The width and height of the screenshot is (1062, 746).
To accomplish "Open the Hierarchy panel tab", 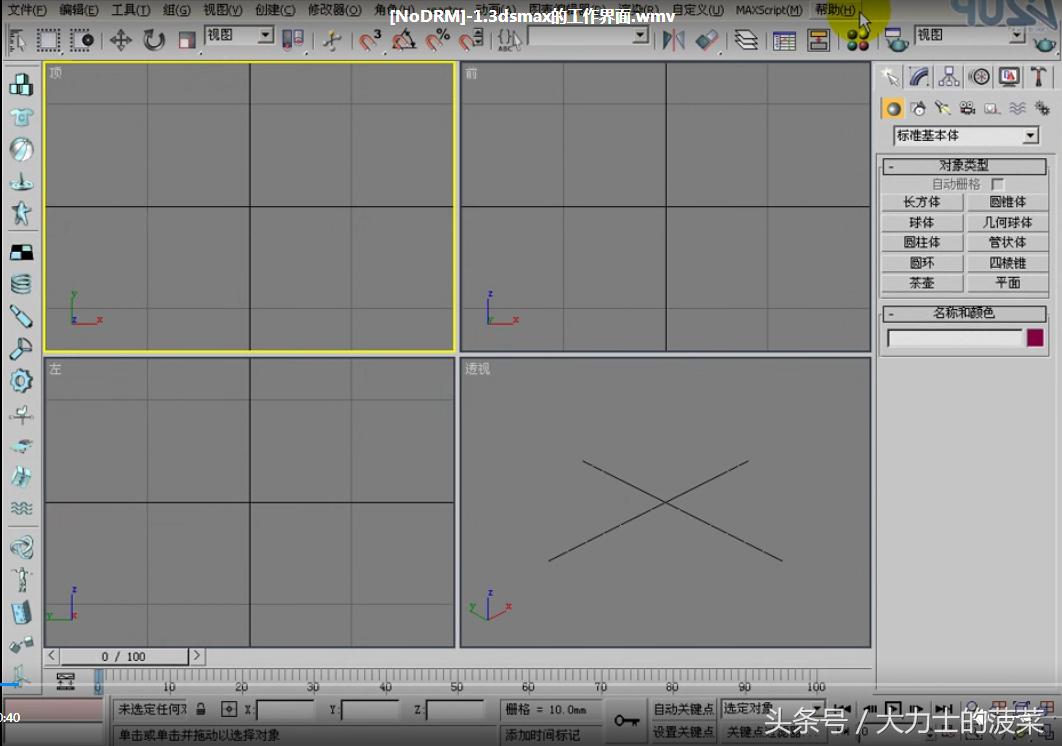I will coord(949,77).
